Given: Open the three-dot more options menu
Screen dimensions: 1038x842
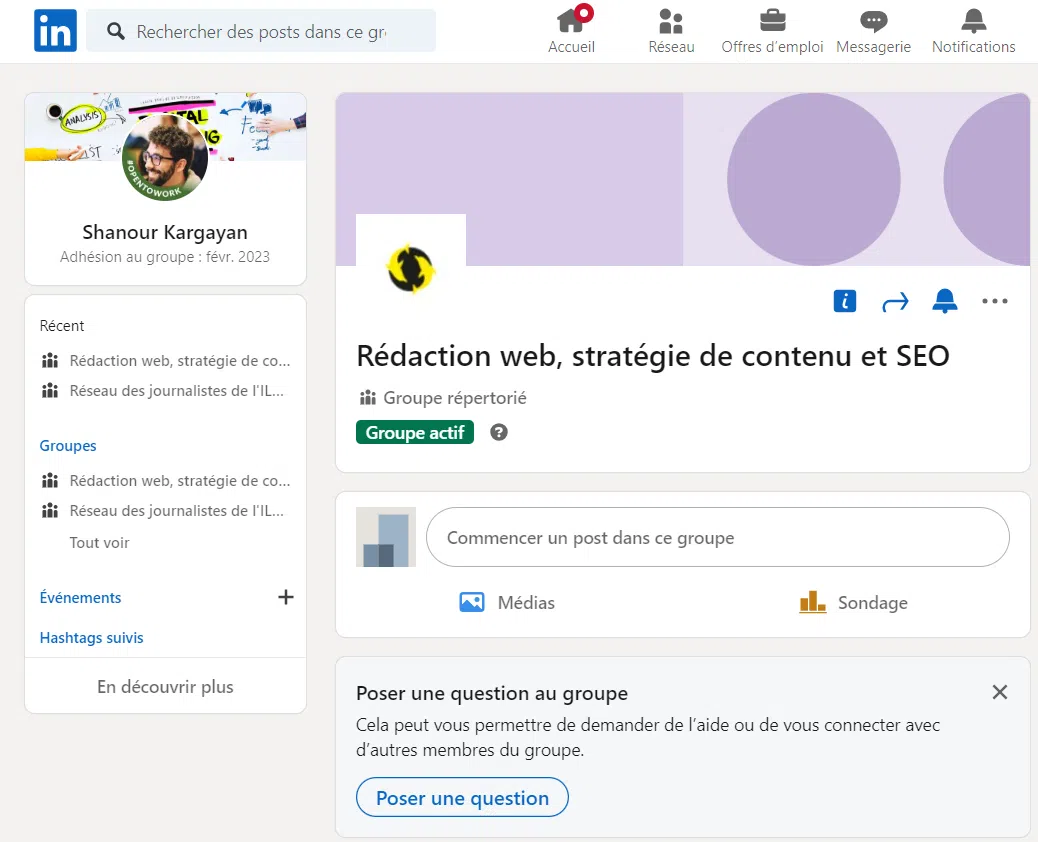Looking at the screenshot, I should point(995,301).
